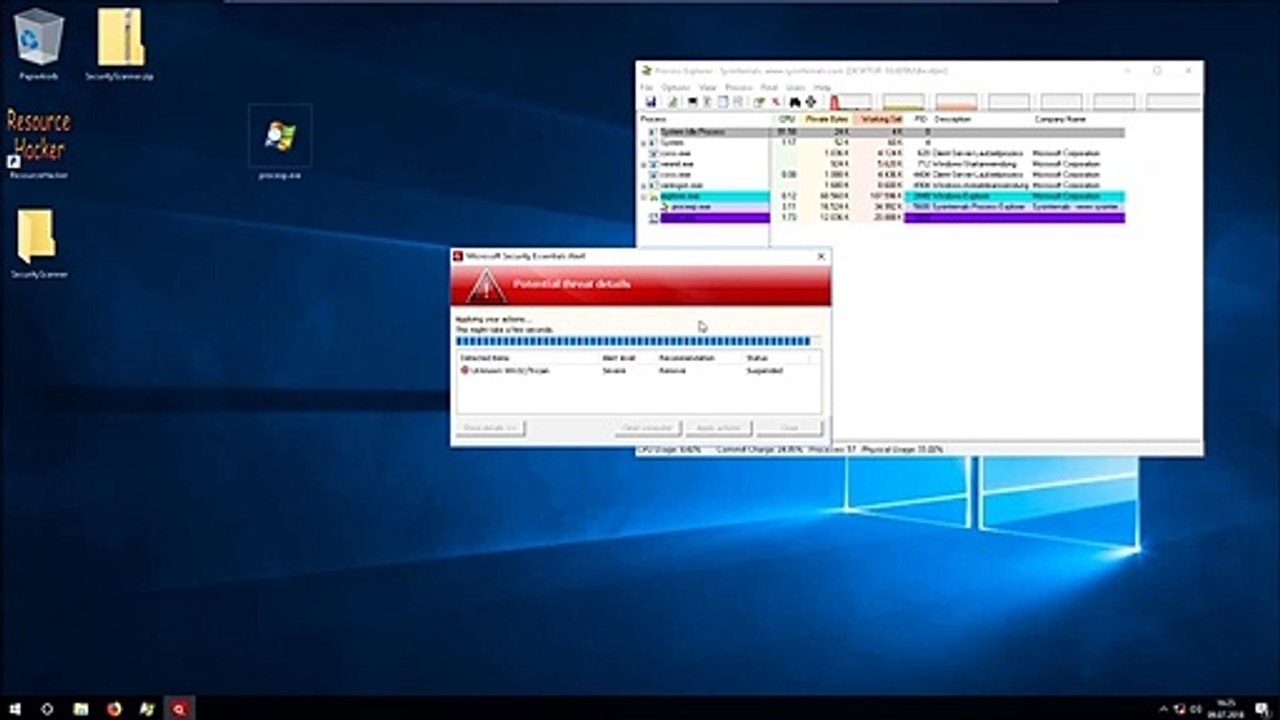Open Firefox from the taskbar
Screen dimensions: 1280x720
[114, 708]
